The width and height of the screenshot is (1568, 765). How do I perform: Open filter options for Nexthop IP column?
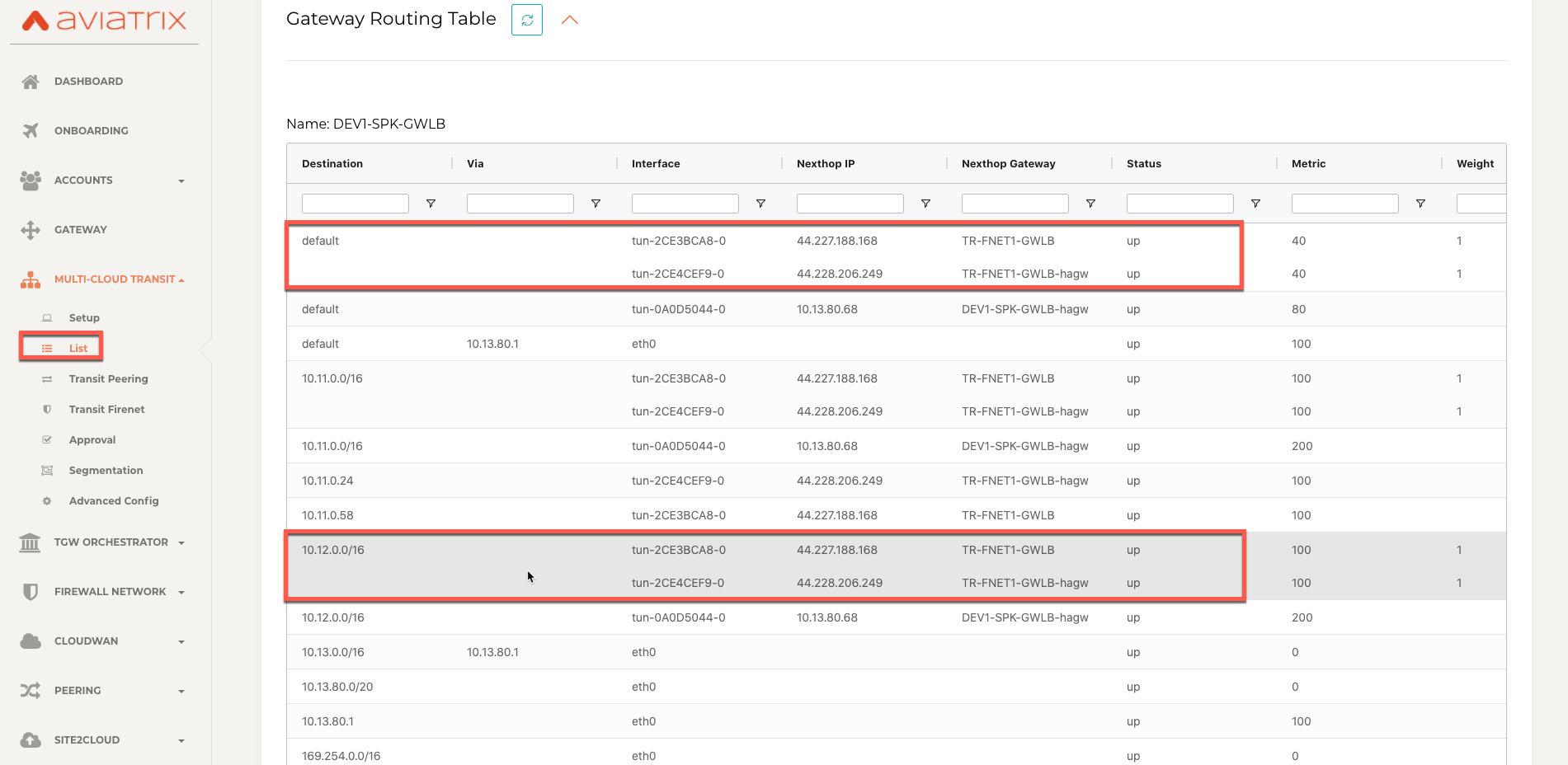pyautogui.click(x=925, y=204)
